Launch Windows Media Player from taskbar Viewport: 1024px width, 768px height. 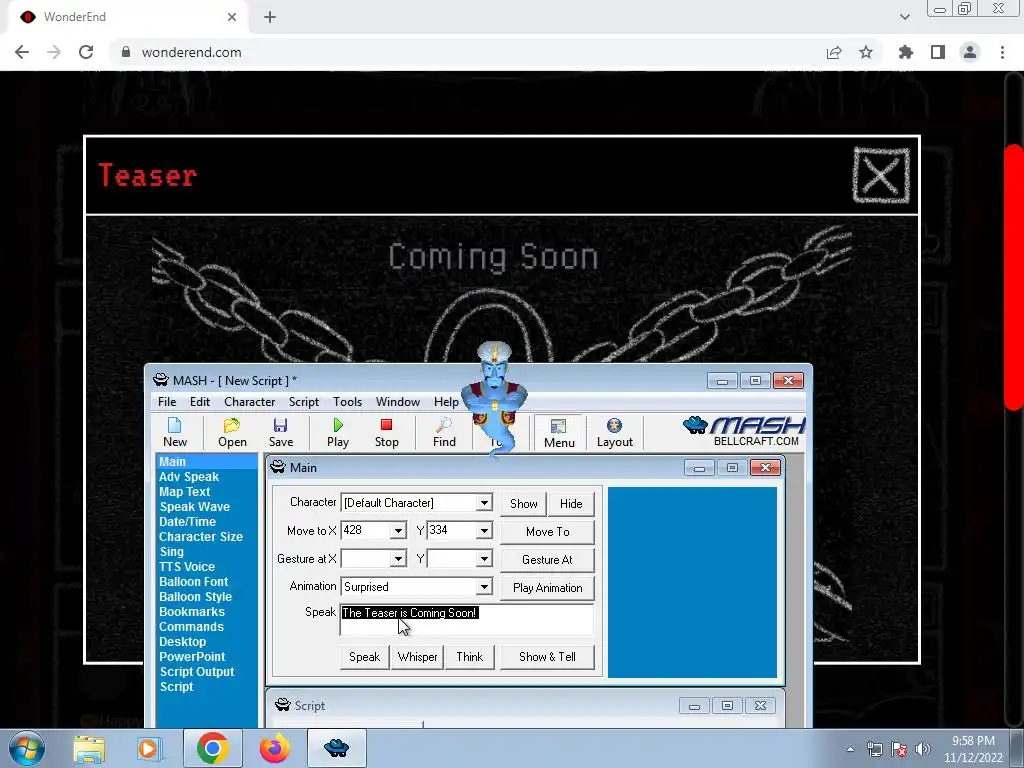tap(148, 749)
